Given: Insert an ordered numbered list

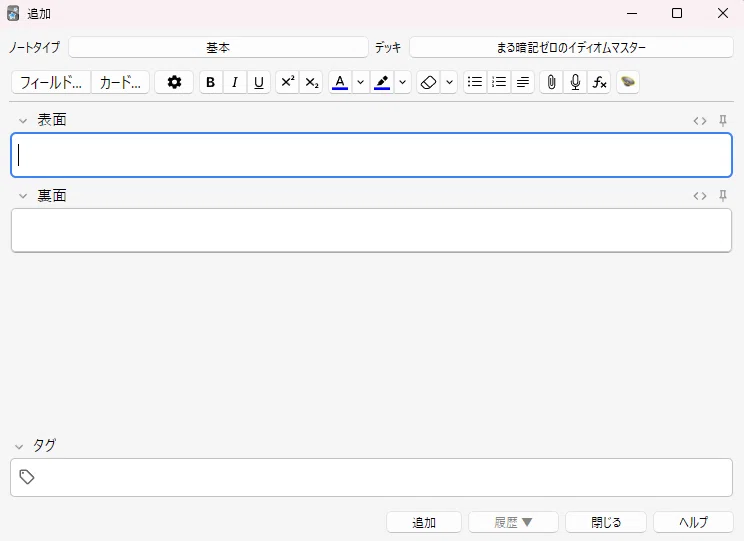Looking at the screenshot, I should pyautogui.click(x=499, y=83).
